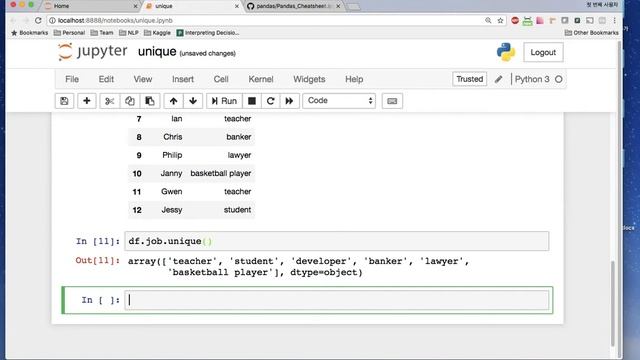Click into the empty input cell

point(337,300)
